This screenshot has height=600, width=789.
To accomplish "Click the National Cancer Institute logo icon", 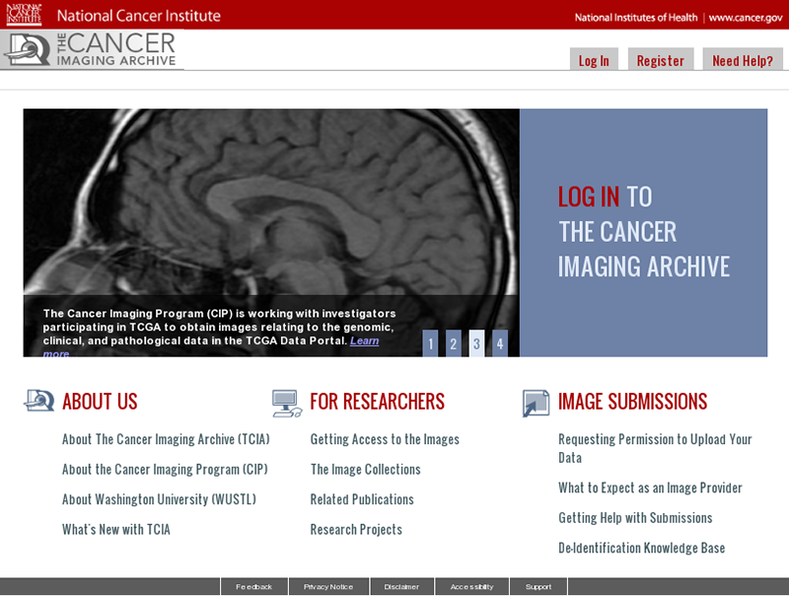I will click(24, 14).
